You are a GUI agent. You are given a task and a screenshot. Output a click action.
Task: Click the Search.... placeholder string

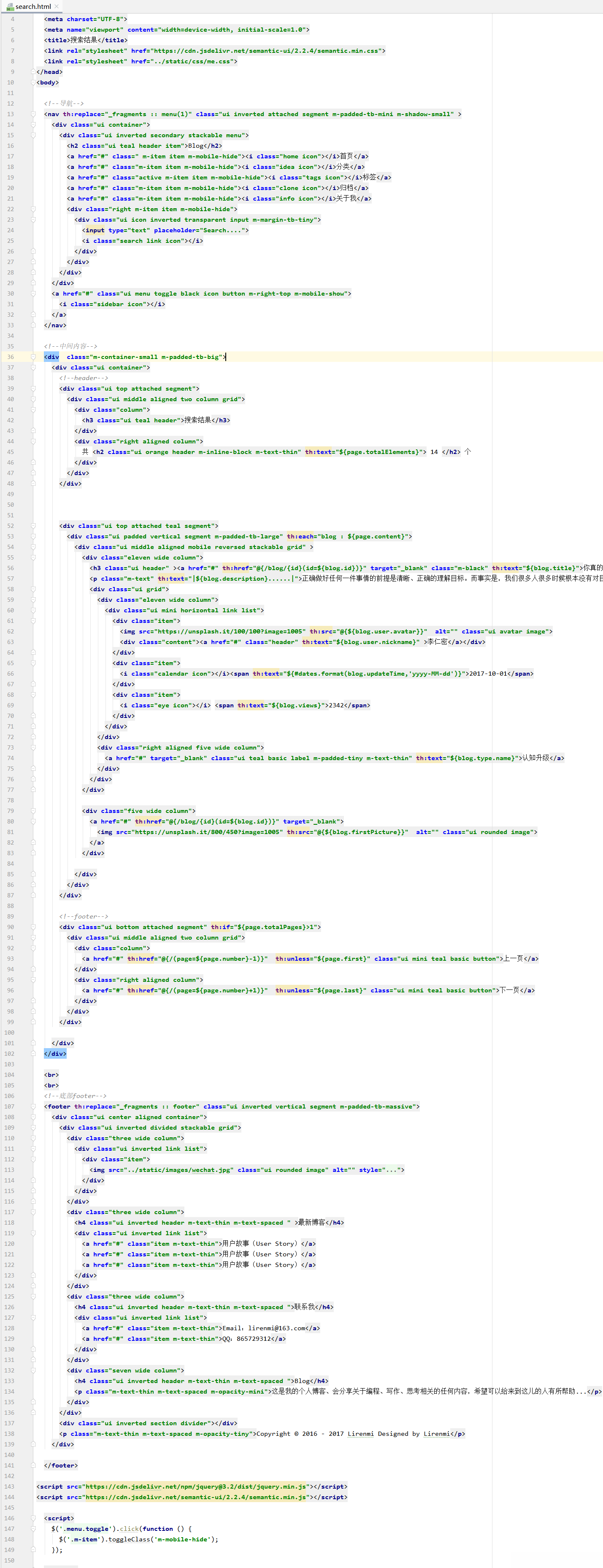(x=222, y=230)
